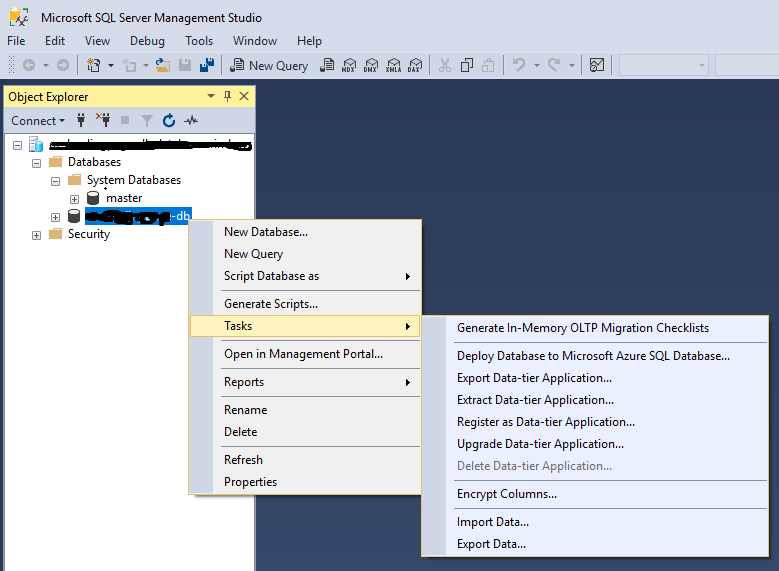The height and width of the screenshot is (571, 779).
Task: Click the MDX query icon
Action: click(349, 65)
